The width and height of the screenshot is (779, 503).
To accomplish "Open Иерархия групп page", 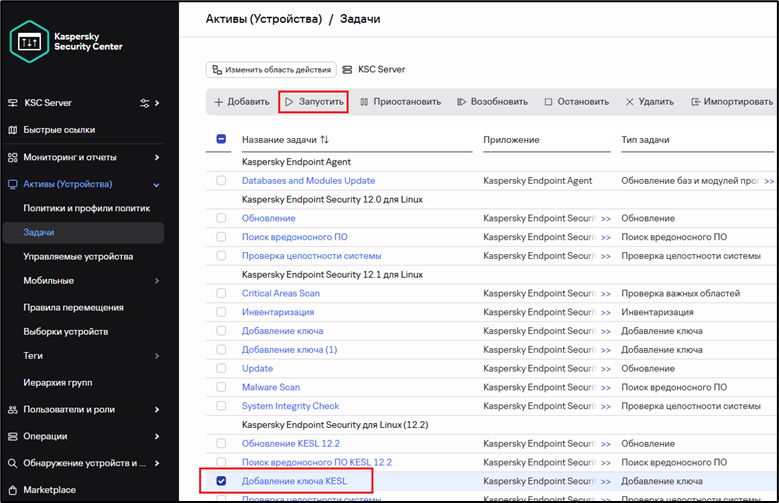I will (x=58, y=383).
